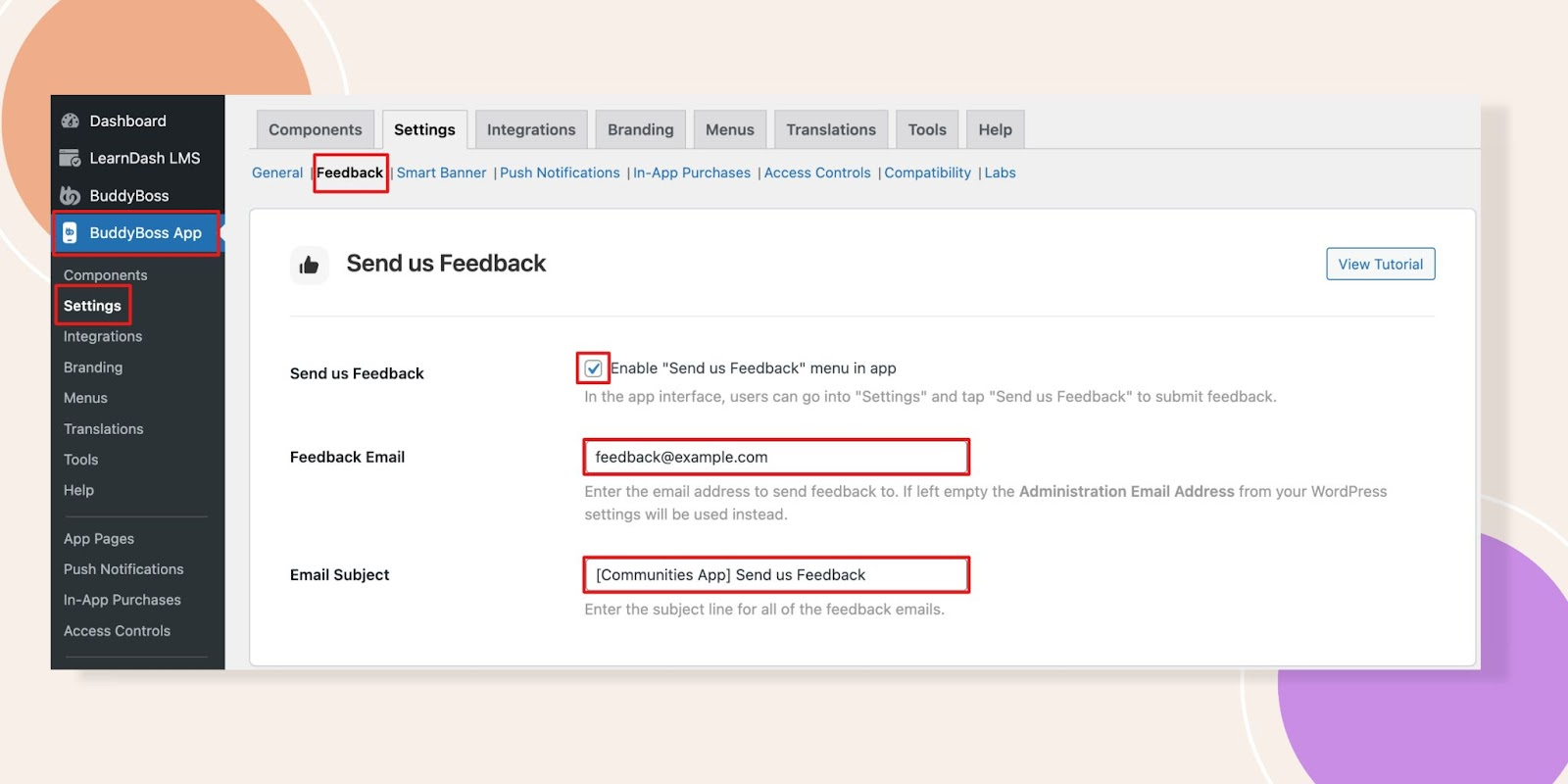Click the Send us Feedback heading
The width and height of the screenshot is (1568, 784).
446,264
